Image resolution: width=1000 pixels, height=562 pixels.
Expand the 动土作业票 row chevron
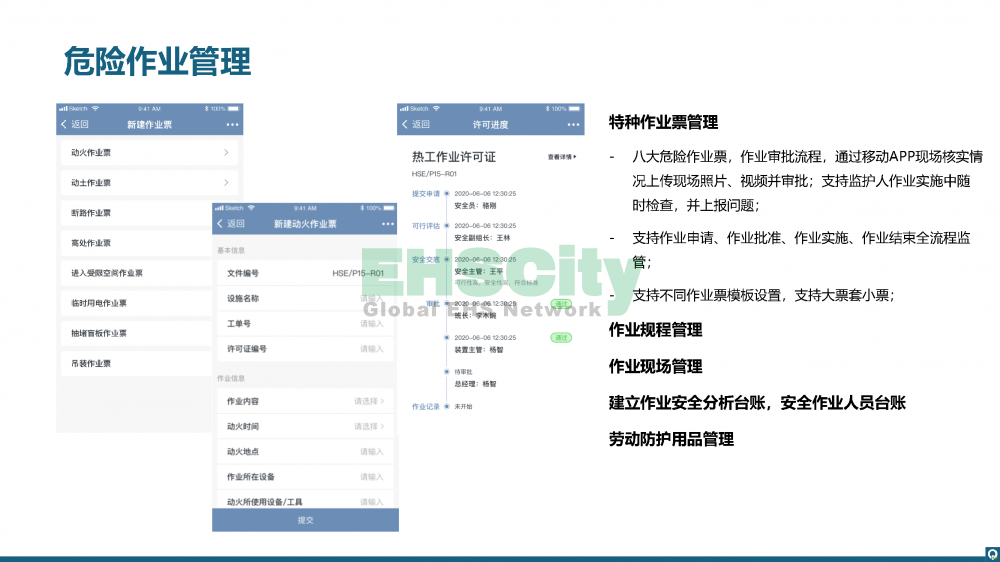226,183
